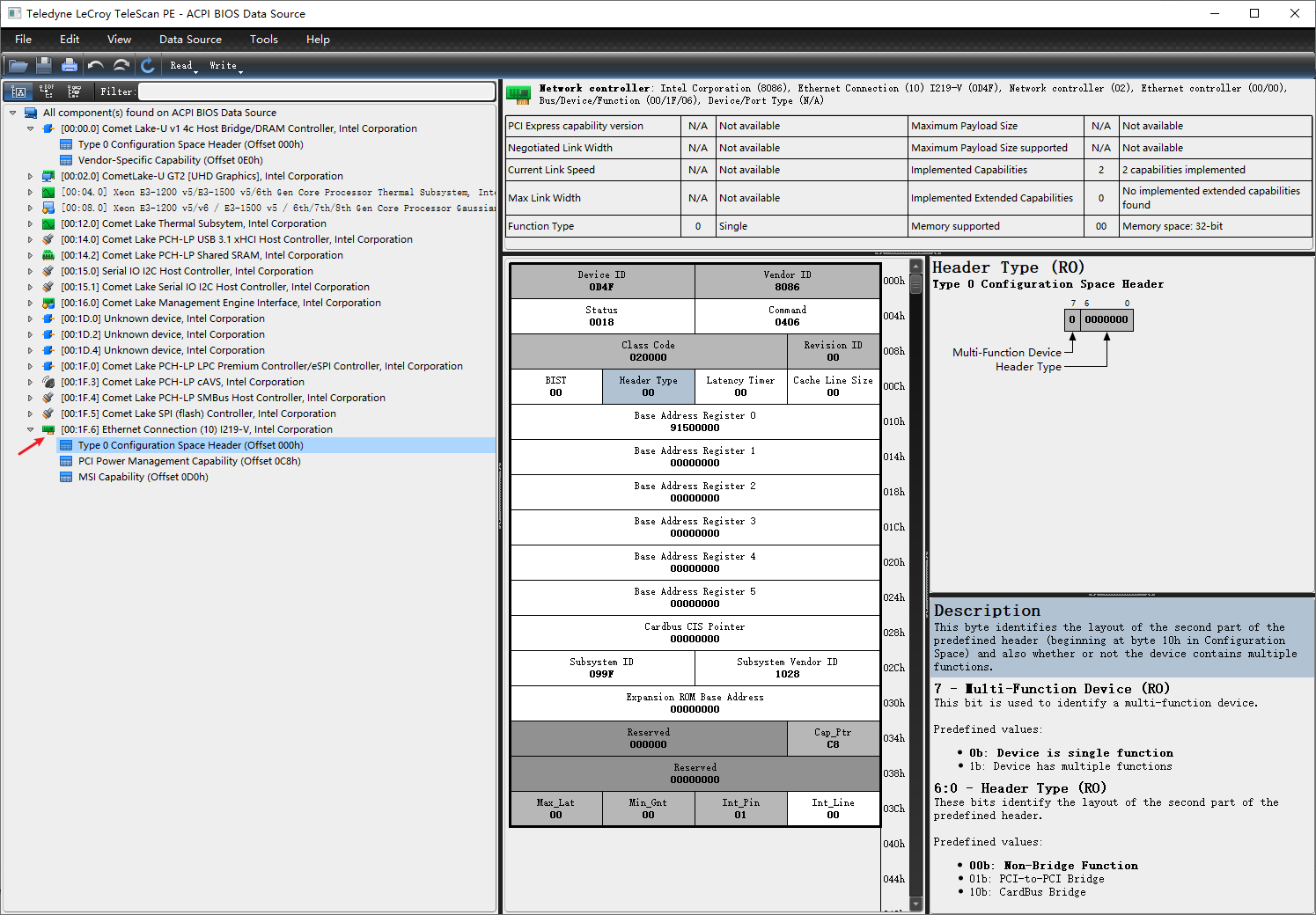Click the register map scrollbar up arrow
The height and width of the screenshot is (915, 1316).
[x=915, y=266]
